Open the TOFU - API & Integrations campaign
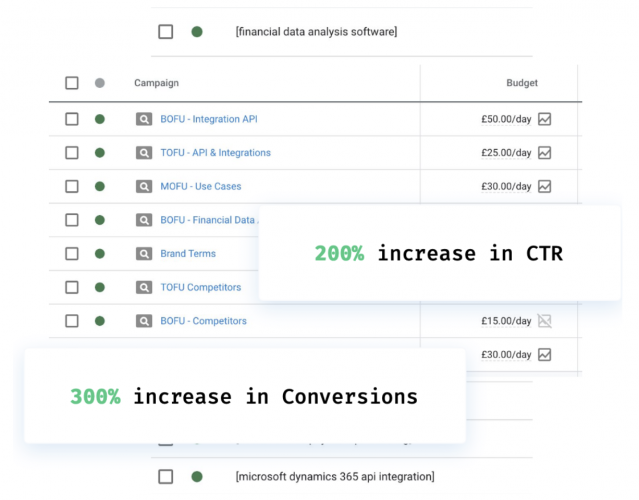The image size is (639, 500). [x=215, y=153]
